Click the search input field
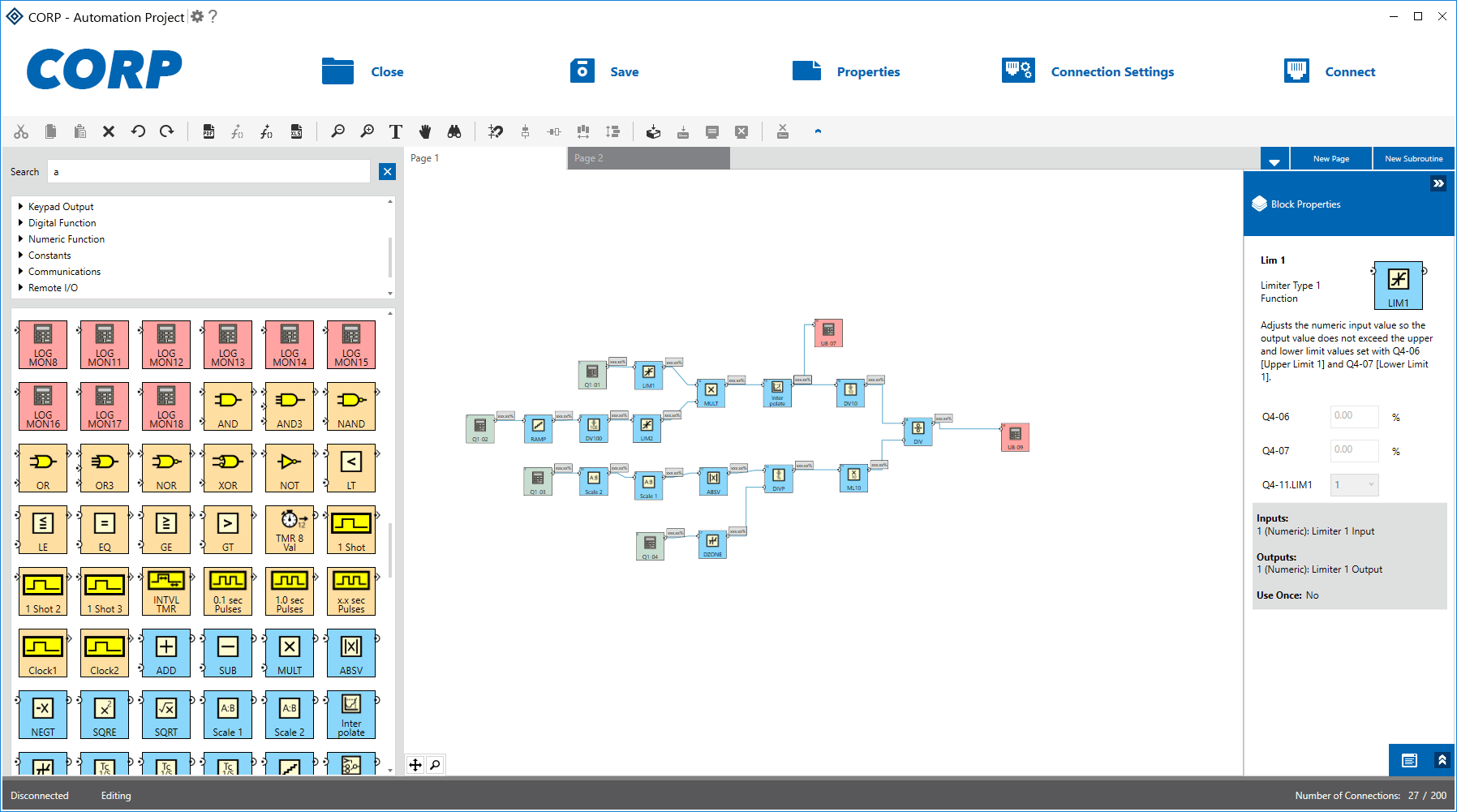 [209, 171]
